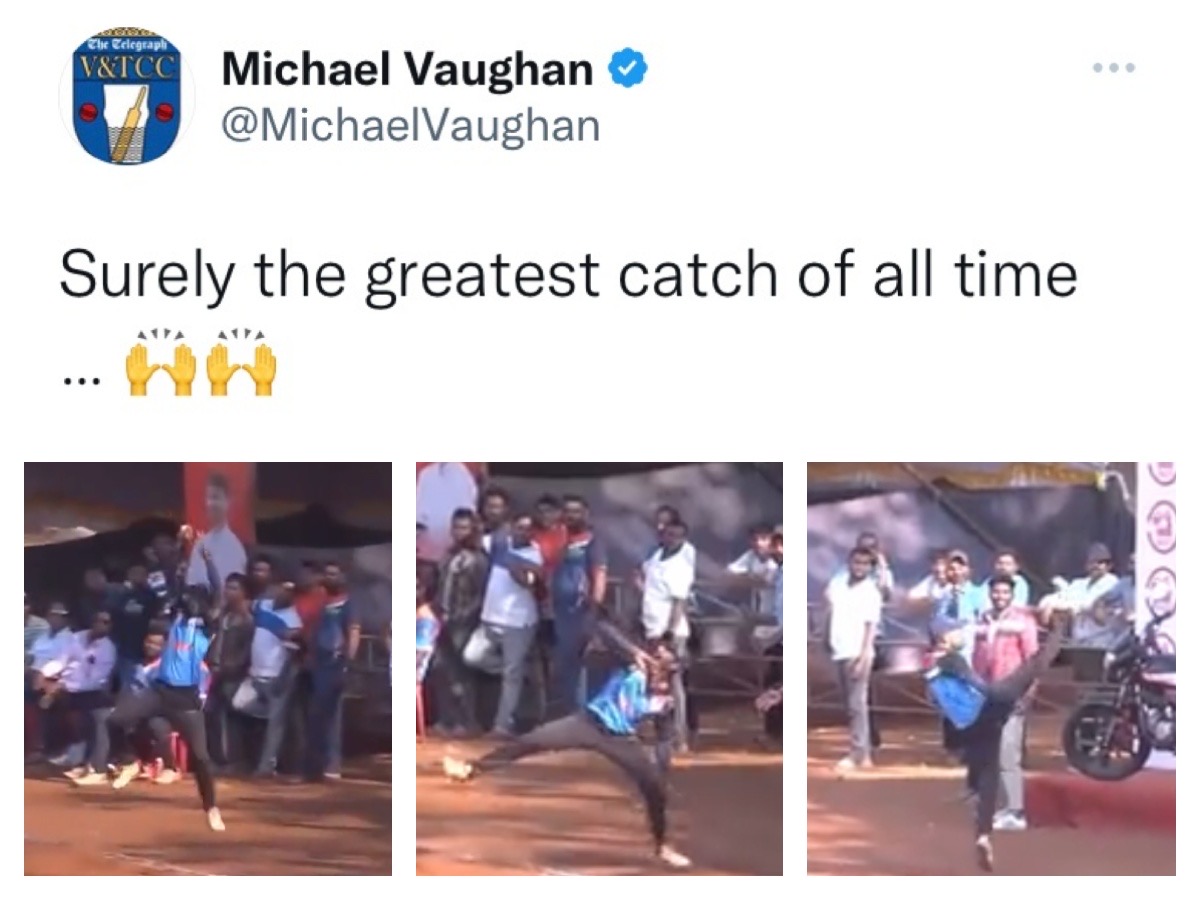Screen dimensions: 1200x900
Task: Click the Michael Vaughan display name
Action: 408,69
